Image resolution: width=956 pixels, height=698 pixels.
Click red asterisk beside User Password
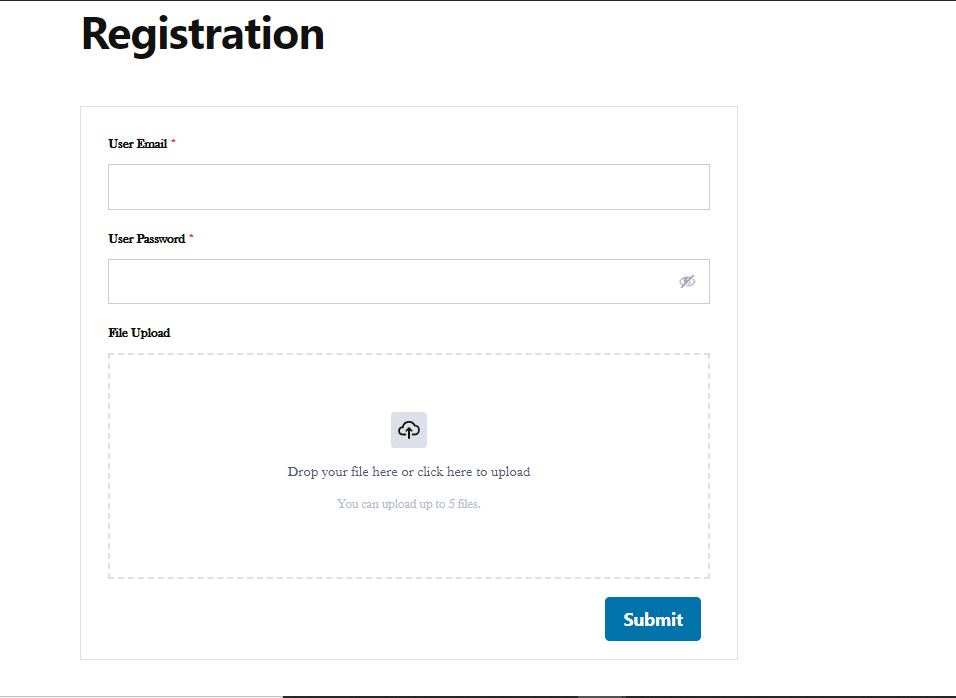[x=191, y=238]
